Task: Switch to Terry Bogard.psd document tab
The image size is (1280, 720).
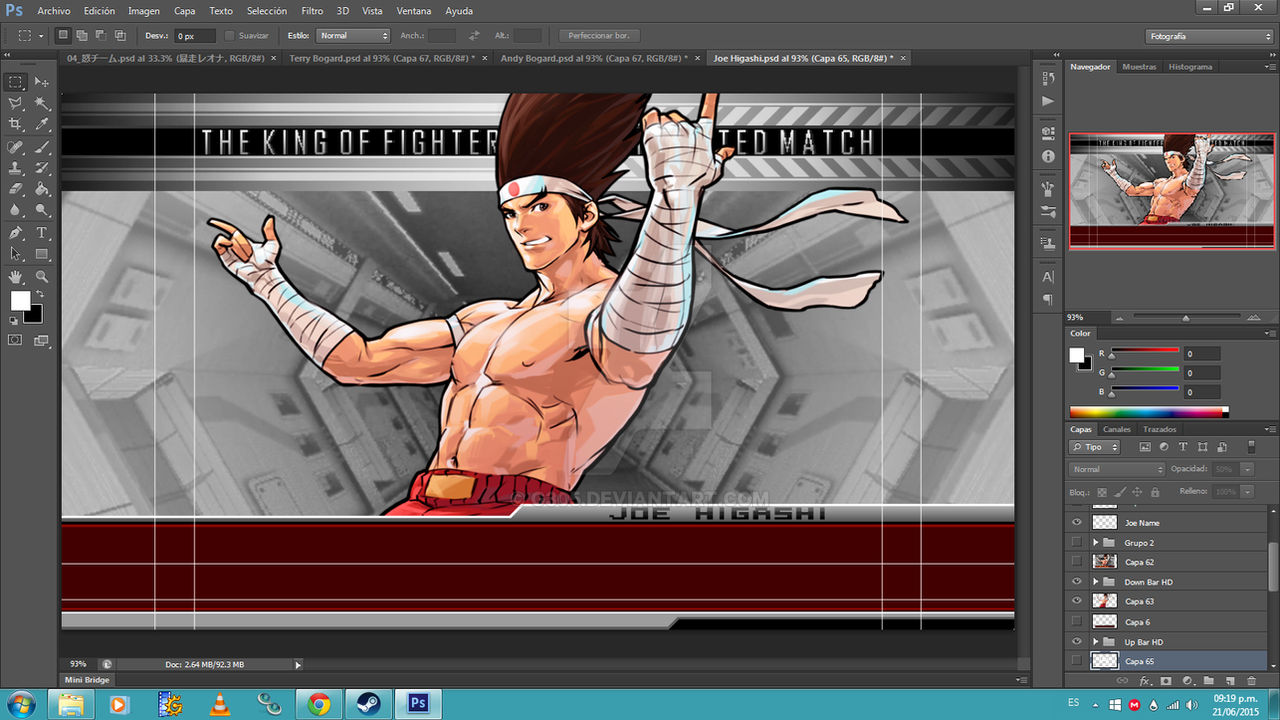Action: [381, 58]
